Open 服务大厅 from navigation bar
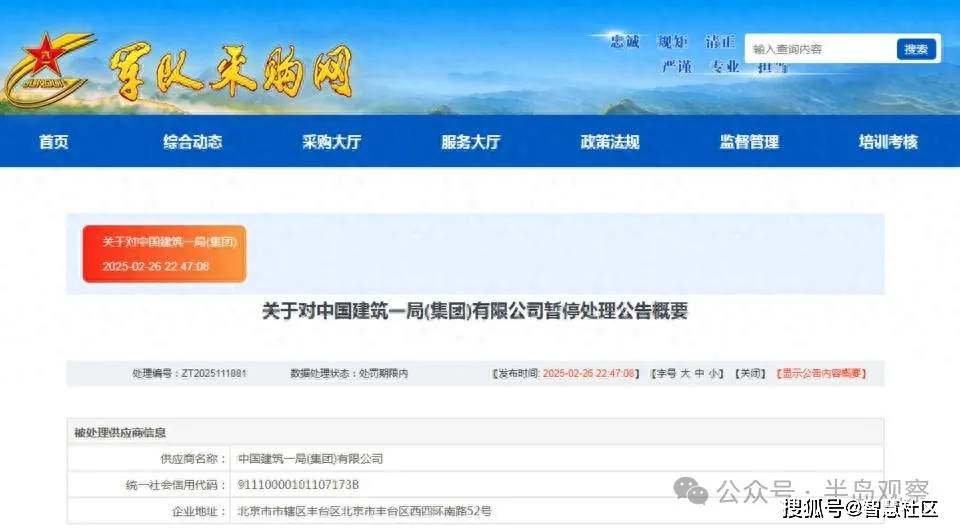960x530 pixels. coord(471,142)
